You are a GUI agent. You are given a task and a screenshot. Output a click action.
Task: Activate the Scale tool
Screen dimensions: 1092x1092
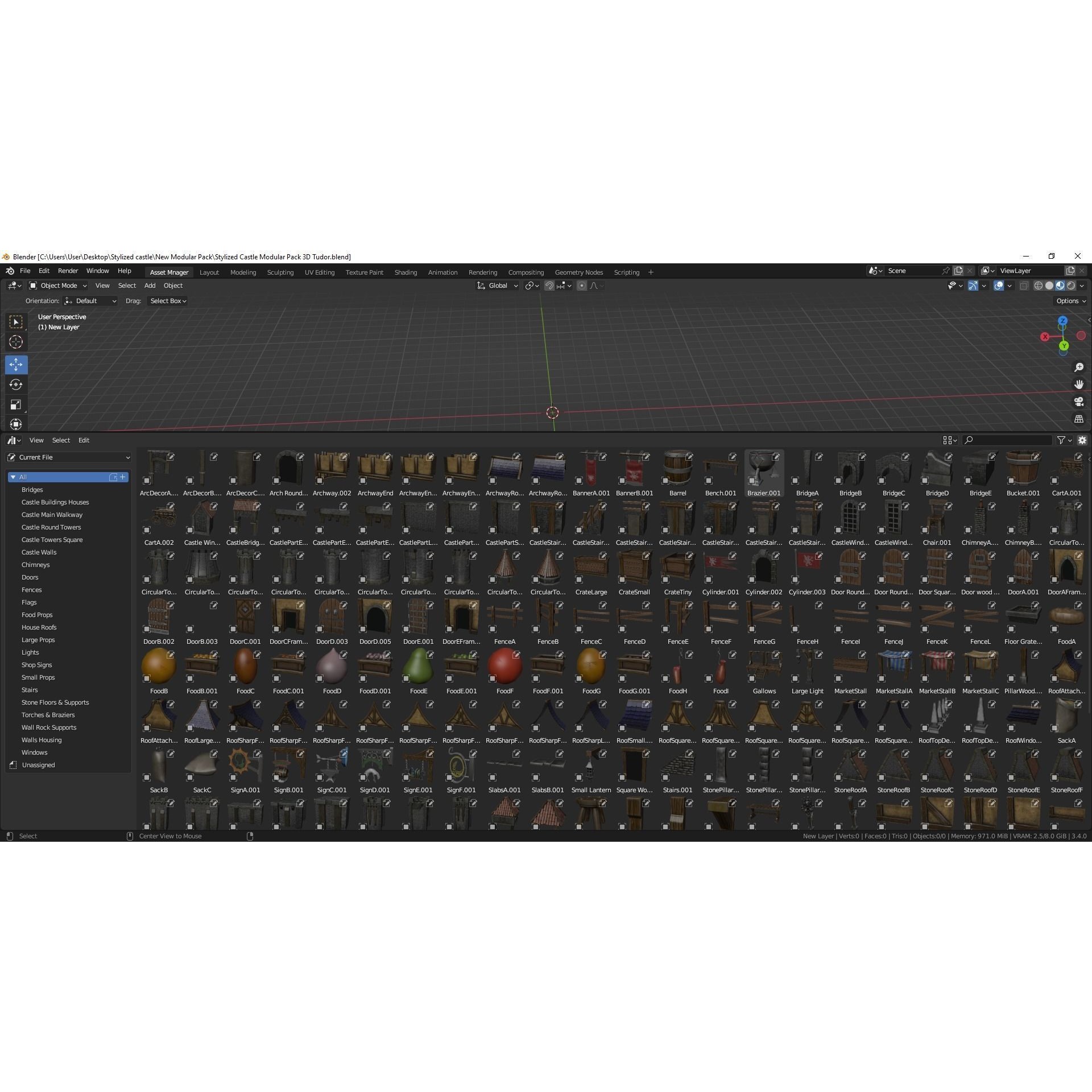pyautogui.click(x=16, y=405)
